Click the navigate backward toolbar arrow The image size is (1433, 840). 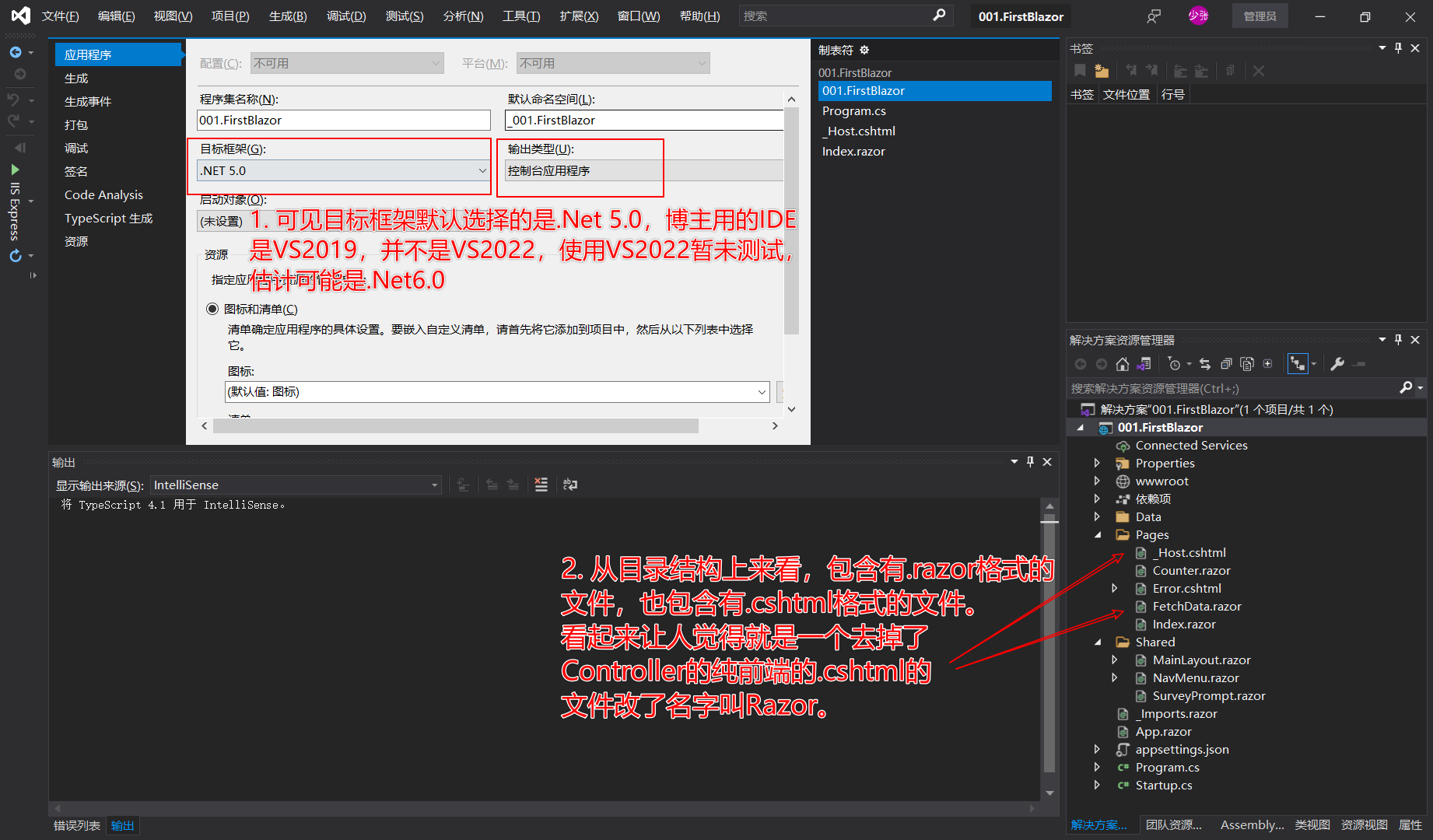pos(15,52)
